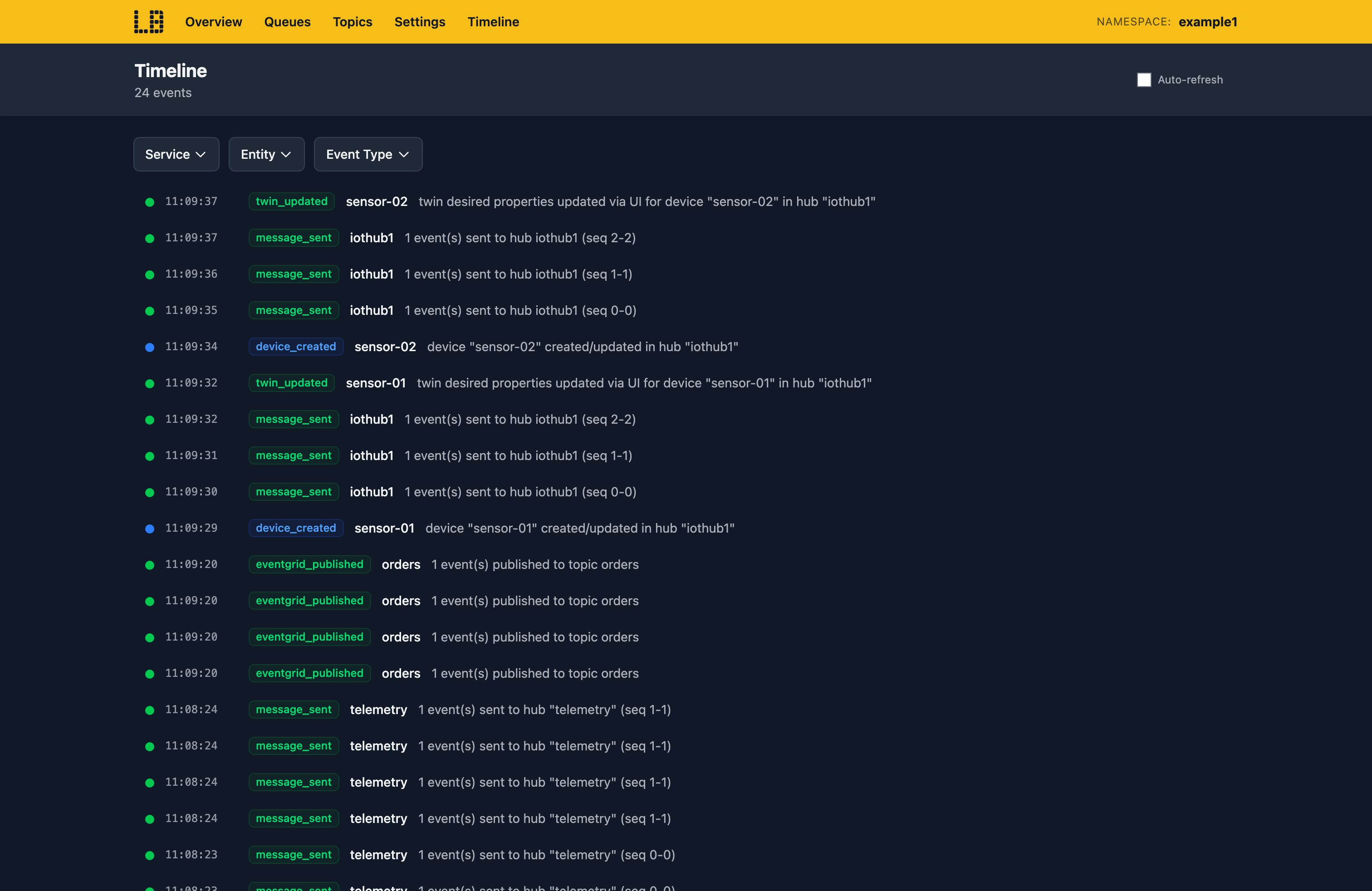The width and height of the screenshot is (1372, 891).
Task: Click the timestamp 11:09:34
Action: click(191, 346)
